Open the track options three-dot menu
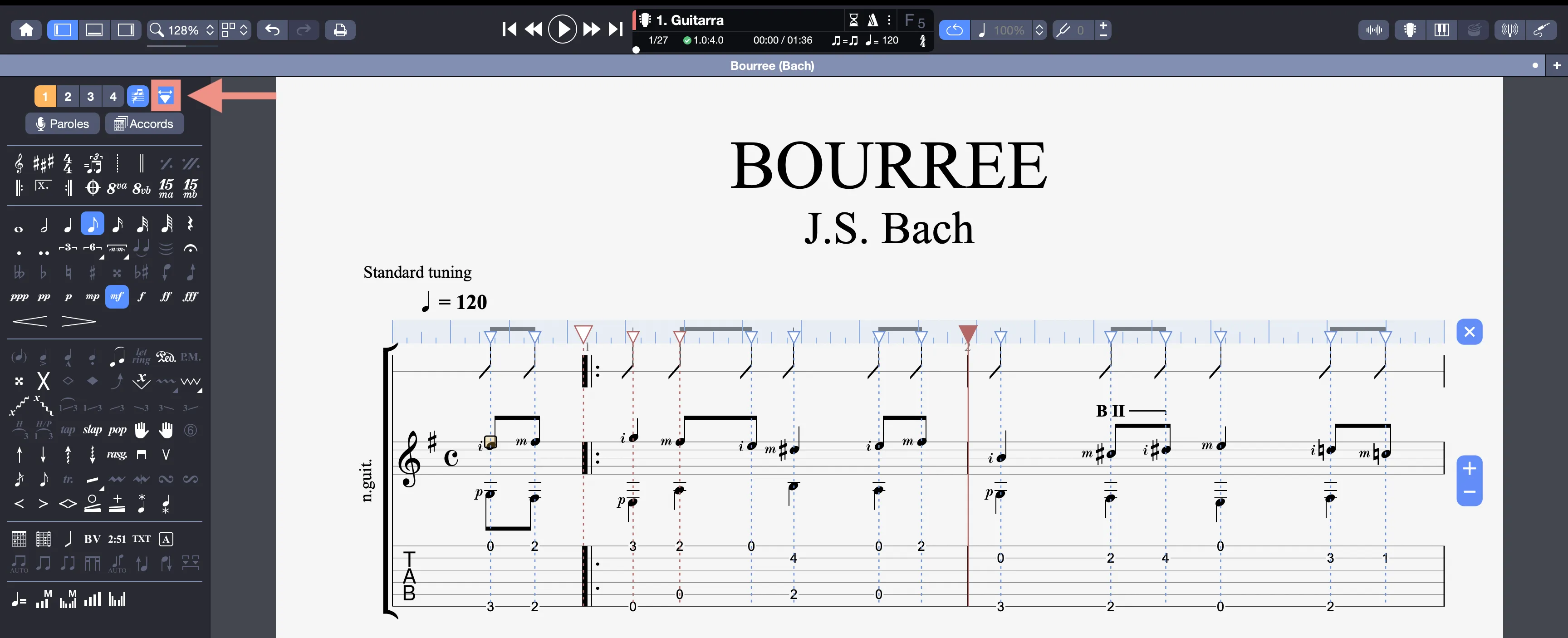This screenshot has height=638, width=1568. tap(889, 20)
